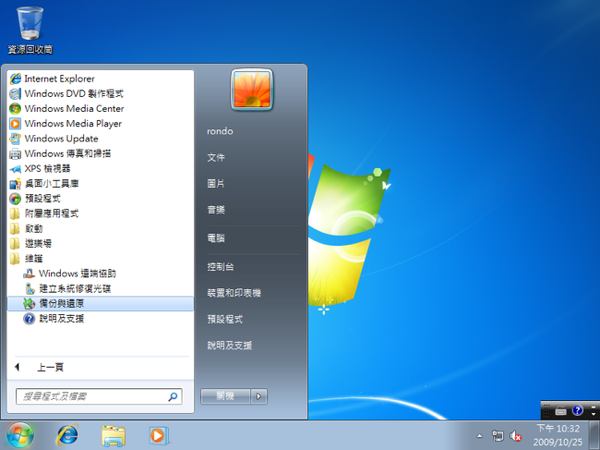
Task: Click the search magnifier icon
Action: (173, 397)
